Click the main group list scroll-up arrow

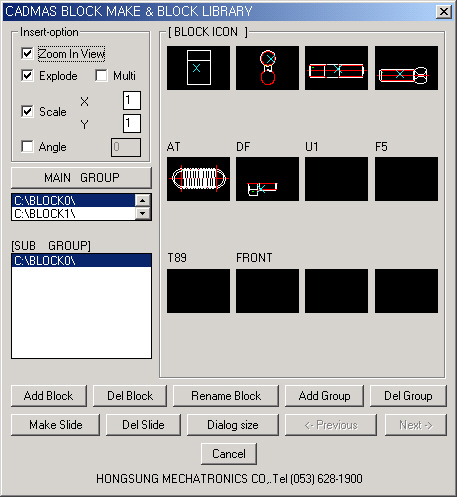pos(143,201)
